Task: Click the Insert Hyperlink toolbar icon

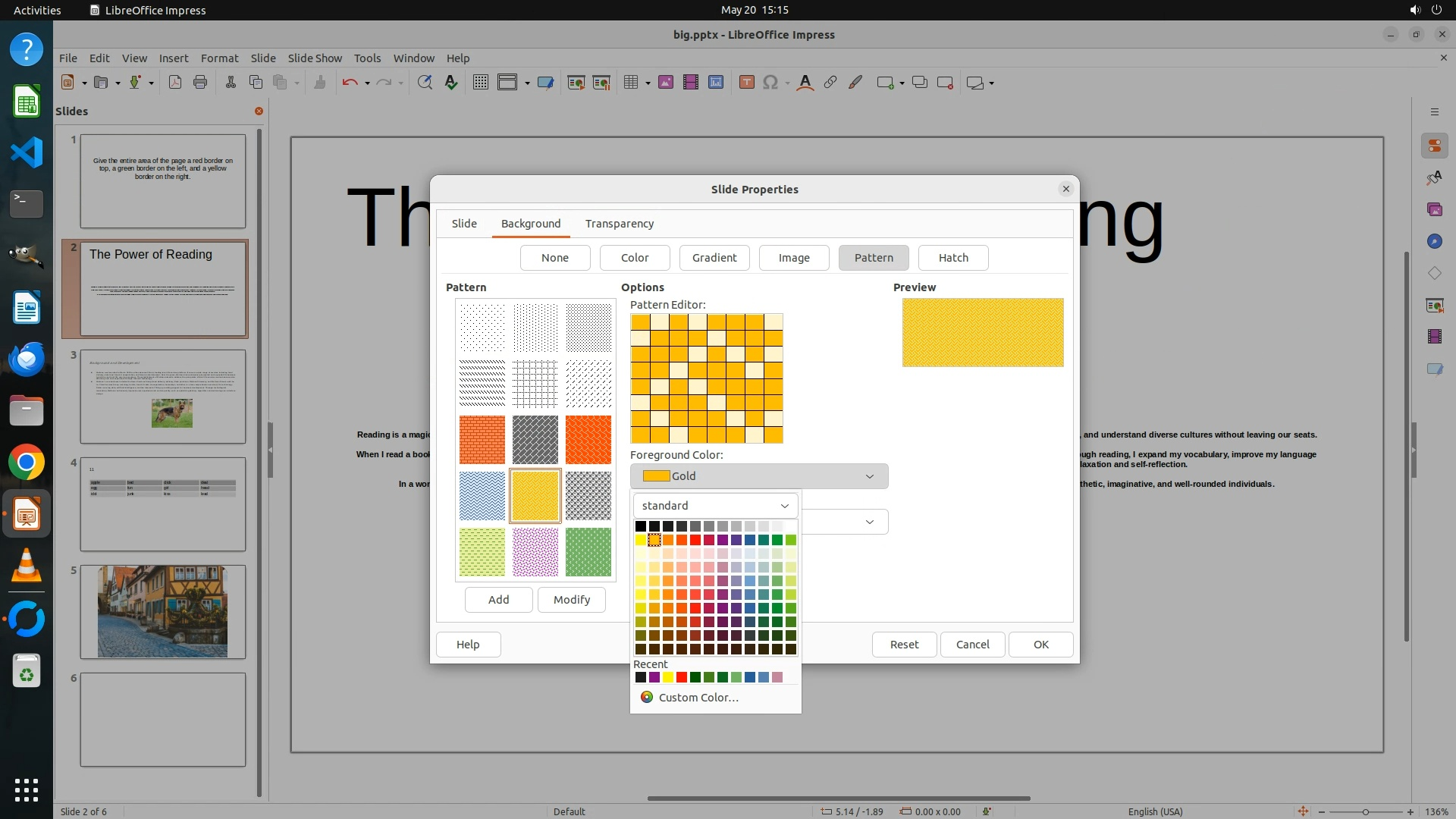Action: point(830,83)
